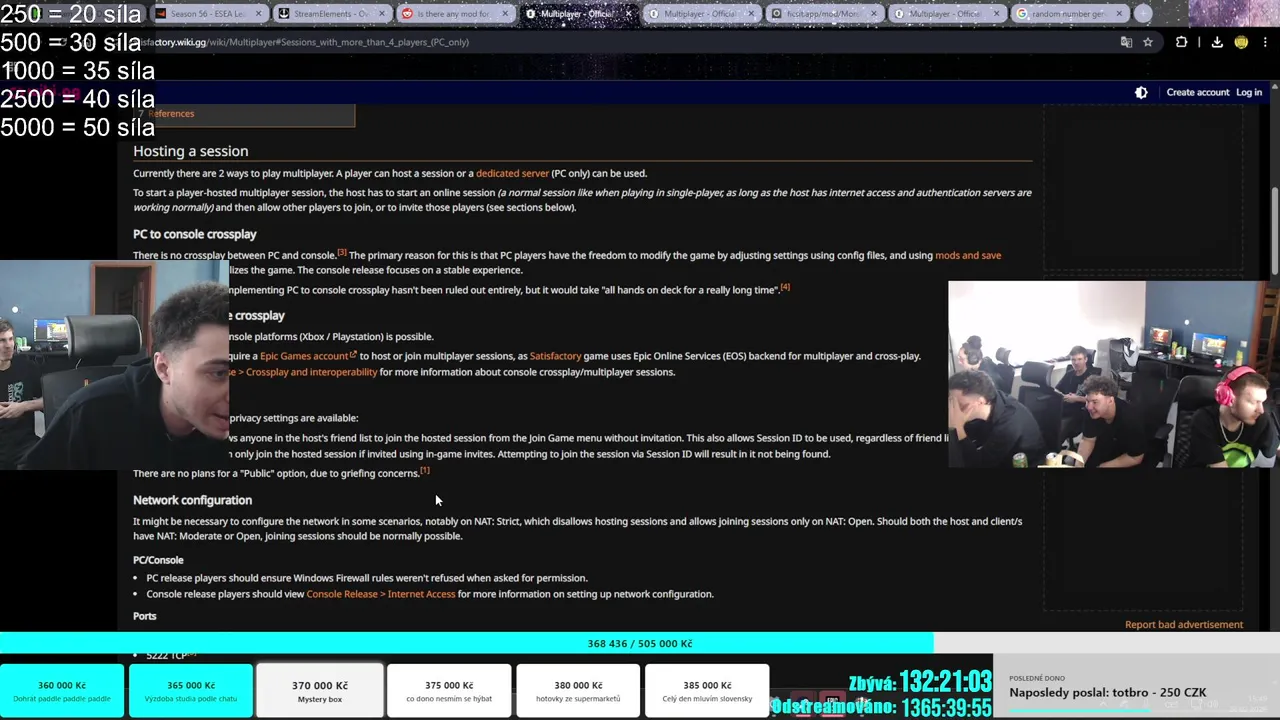Open the browser profile avatar

click(x=1241, y=42)
